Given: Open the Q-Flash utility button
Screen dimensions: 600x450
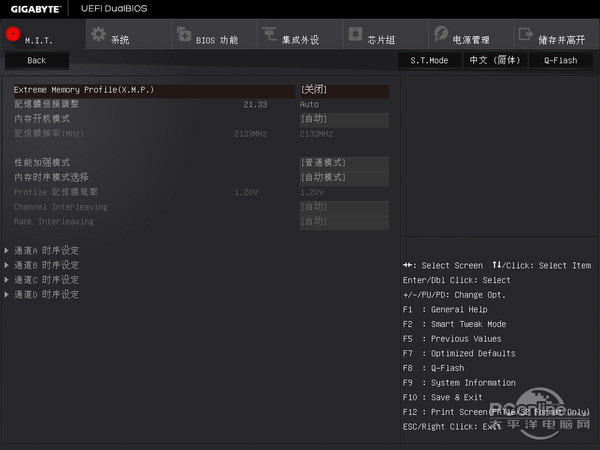Looking at the screenshot, I should point(560,60).
